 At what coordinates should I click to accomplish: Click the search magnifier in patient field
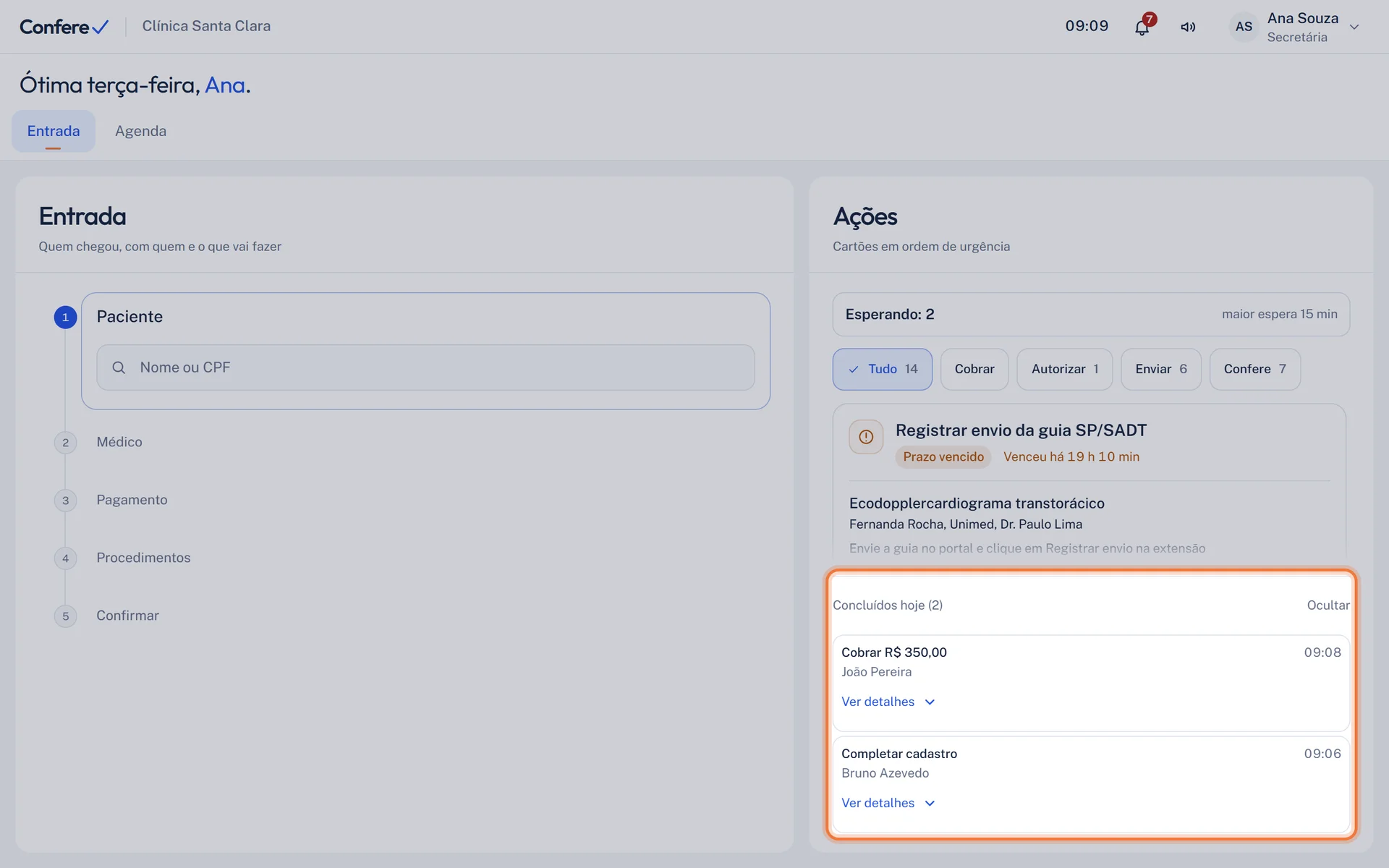(x=119, y=367)
